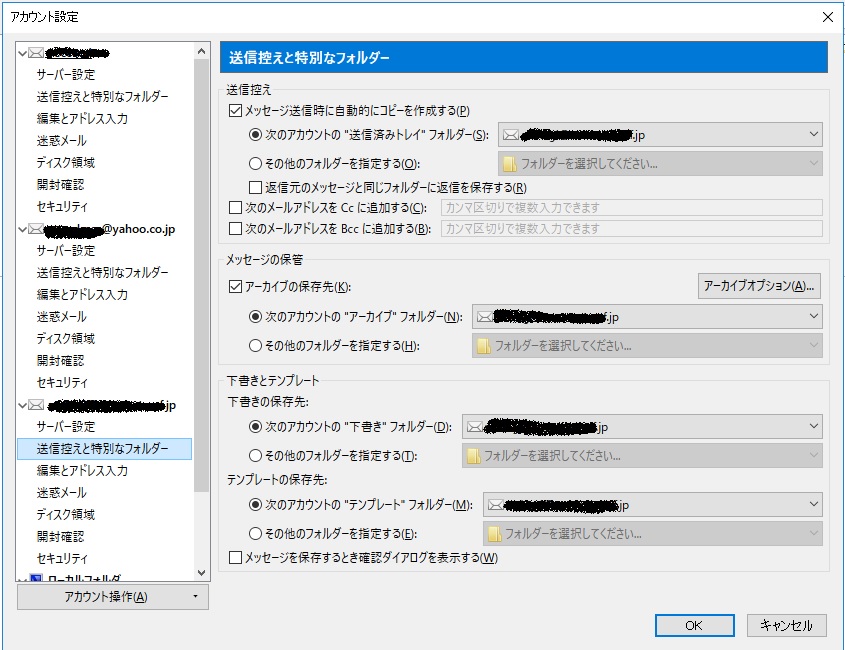Click envelope icon in Templates folder dropdown
Viewport: 845px width, 650px height.
pyautogui.click(x=493, y=505)
